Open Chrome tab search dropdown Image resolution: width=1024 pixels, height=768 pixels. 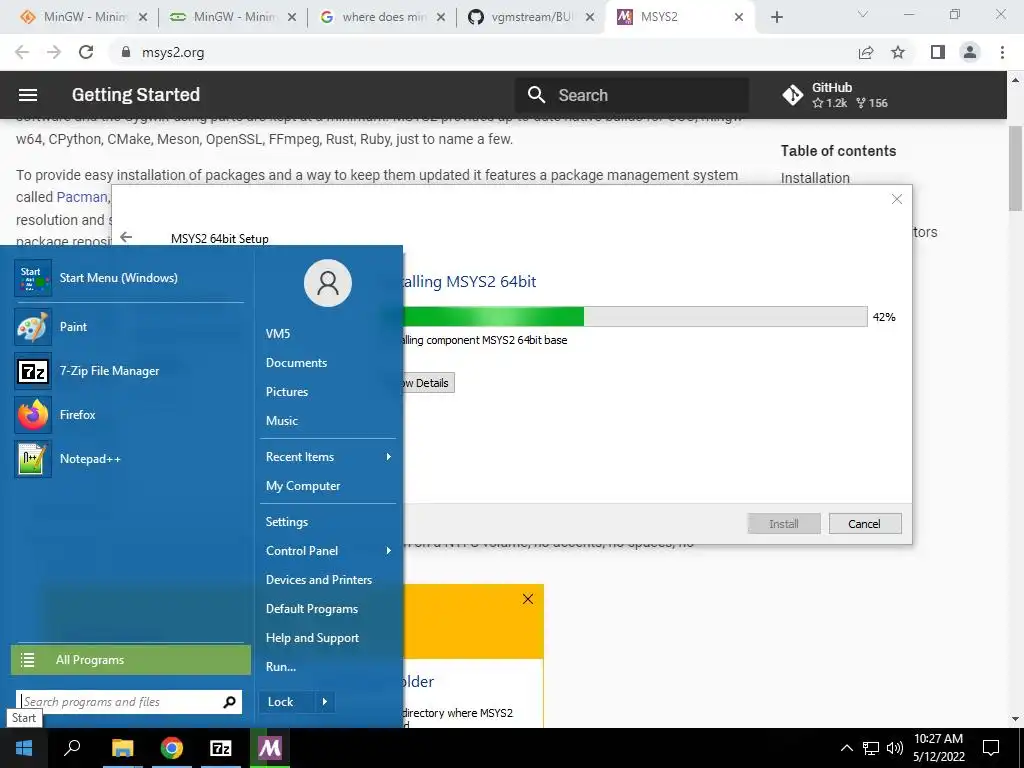coord(863,14)
